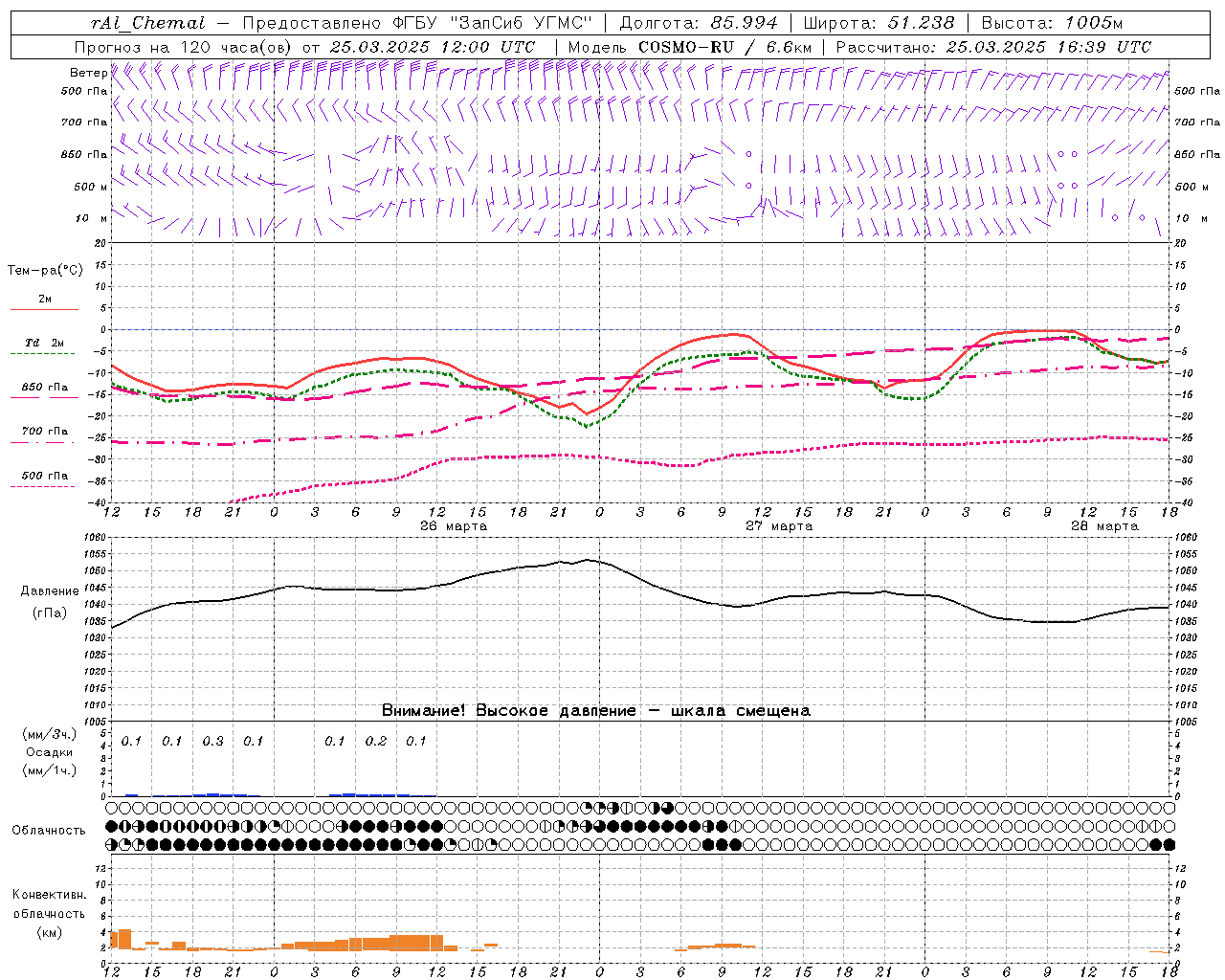Viewport: 1225px width, 980px height.
Task: Click the 26 марта date label
Action: coord(454,526)
